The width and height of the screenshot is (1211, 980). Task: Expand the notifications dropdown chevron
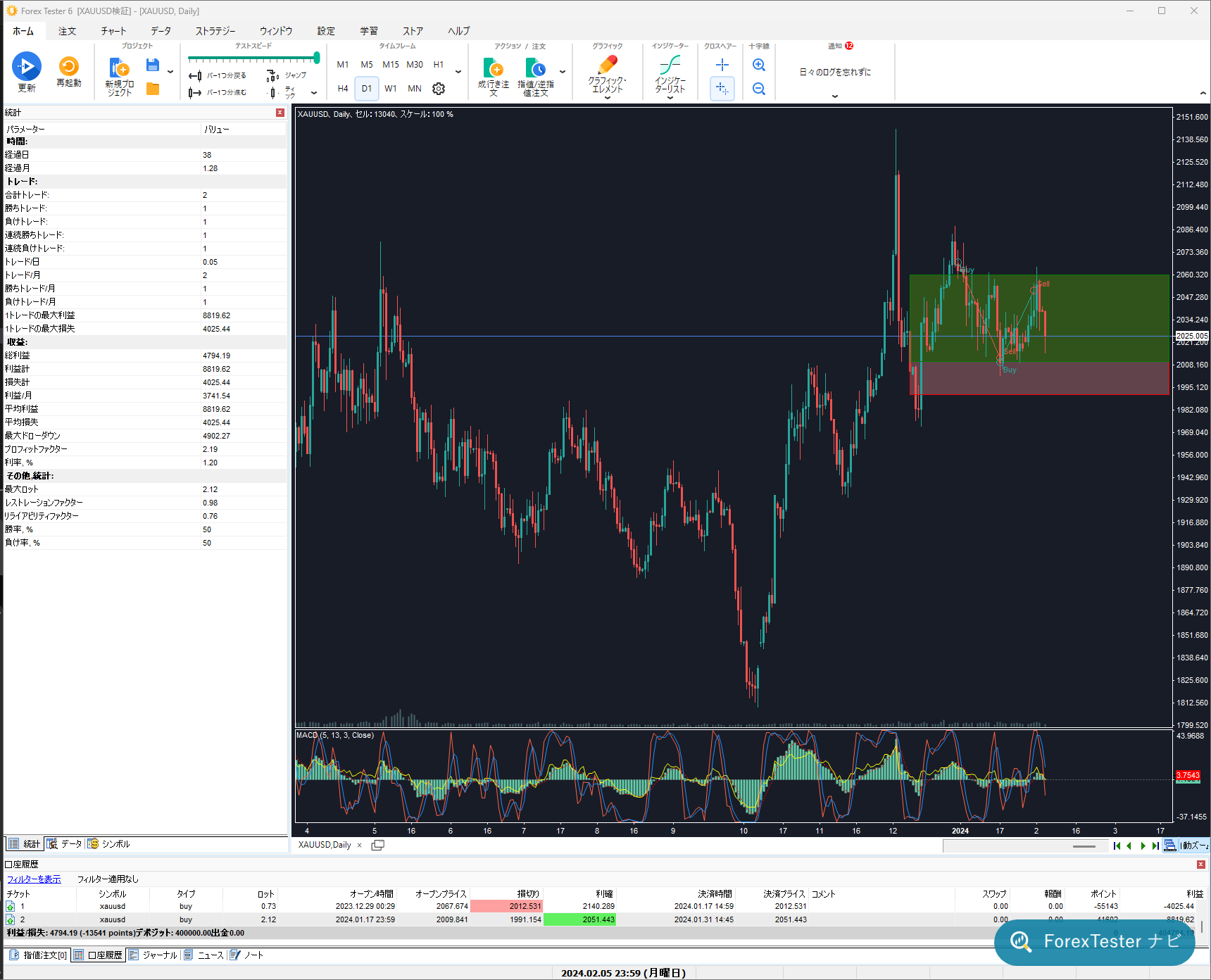(835, 96)
